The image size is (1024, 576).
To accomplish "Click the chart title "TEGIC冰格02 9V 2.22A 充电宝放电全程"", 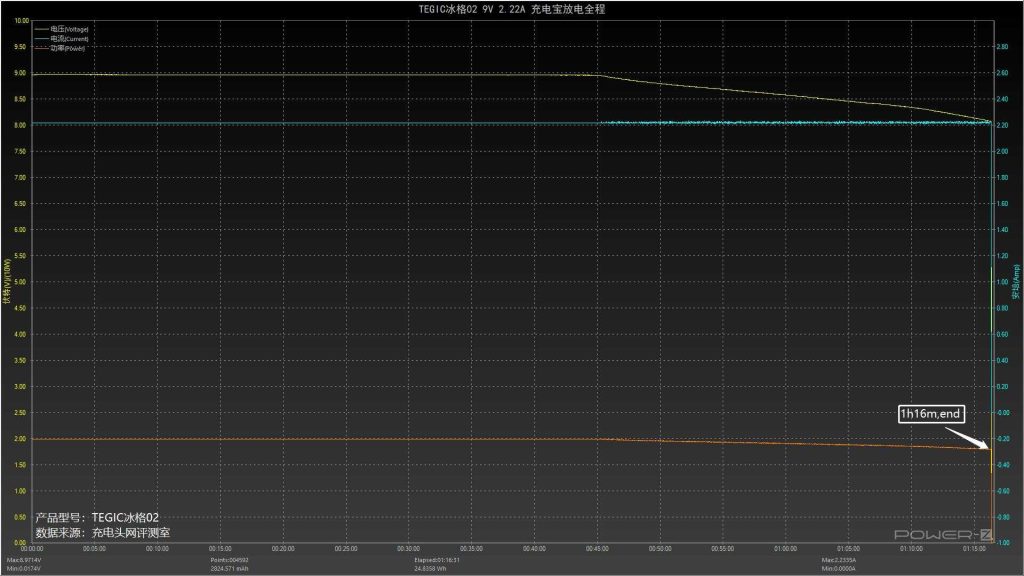I will (512, 9).
